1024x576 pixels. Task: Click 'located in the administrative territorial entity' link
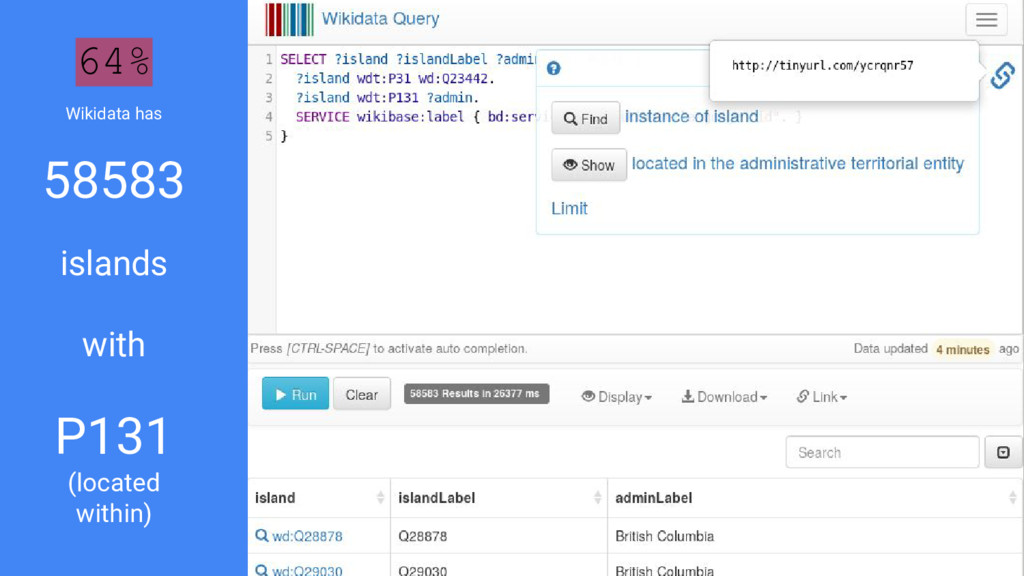point(797,163)
